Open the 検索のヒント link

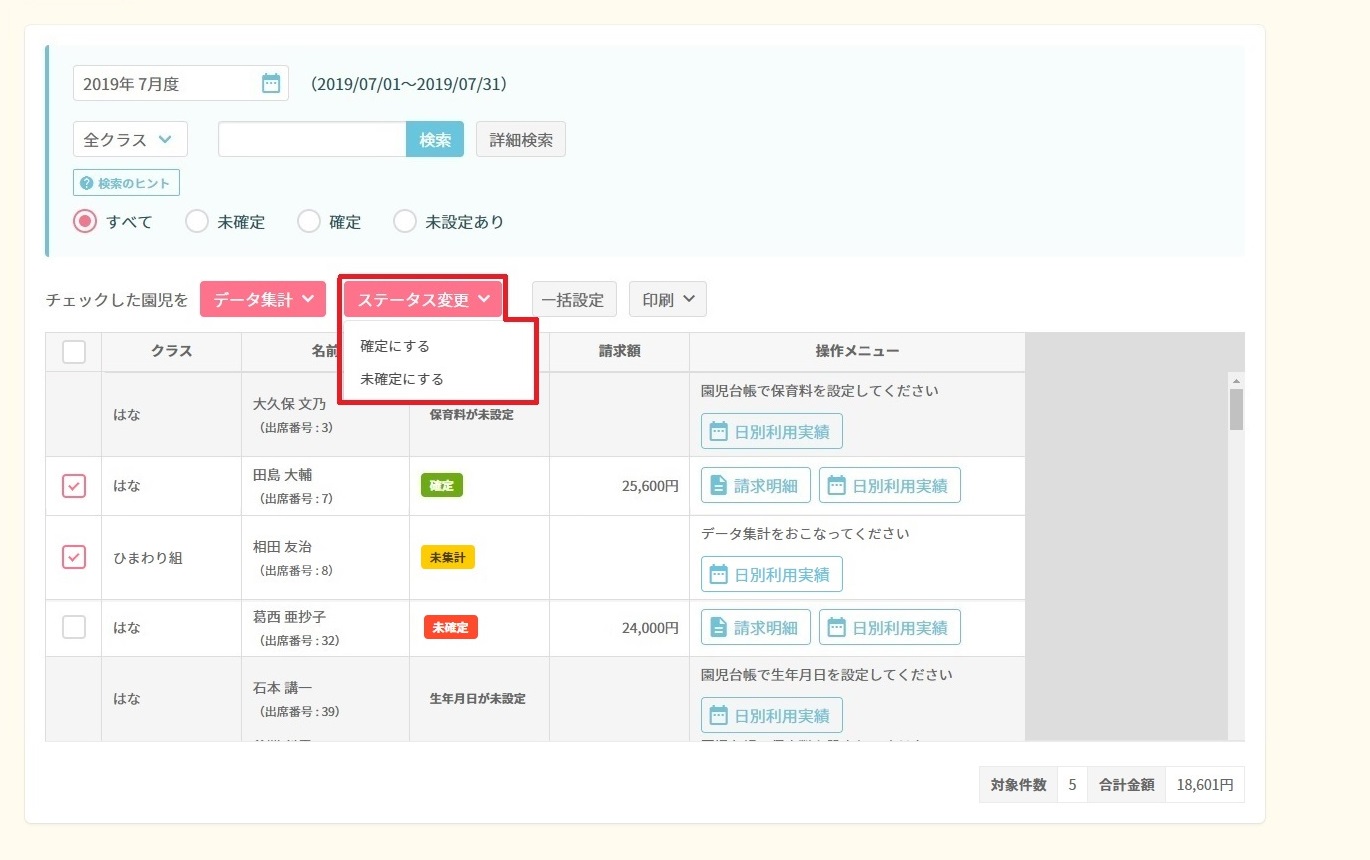point(126,183)
